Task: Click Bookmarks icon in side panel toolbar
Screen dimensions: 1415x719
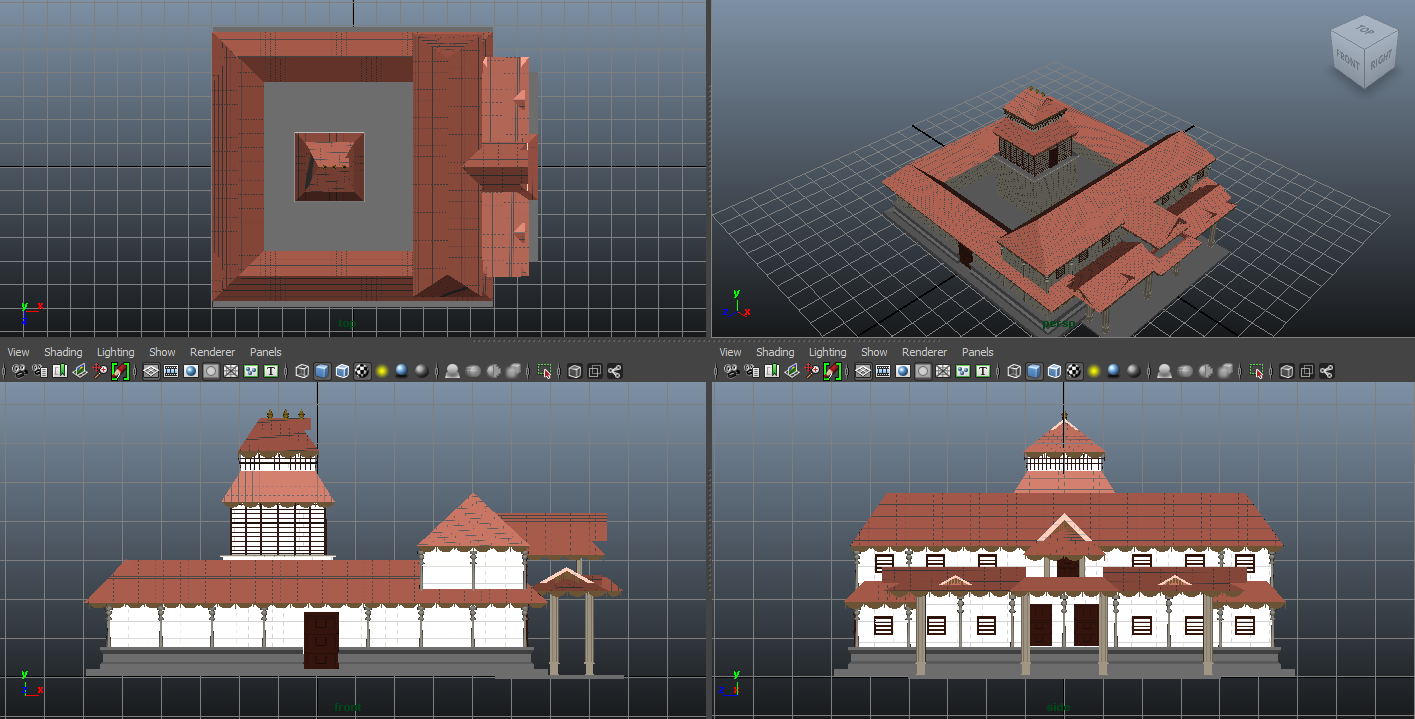Action: pyautogui.click(x=772, y=371)
